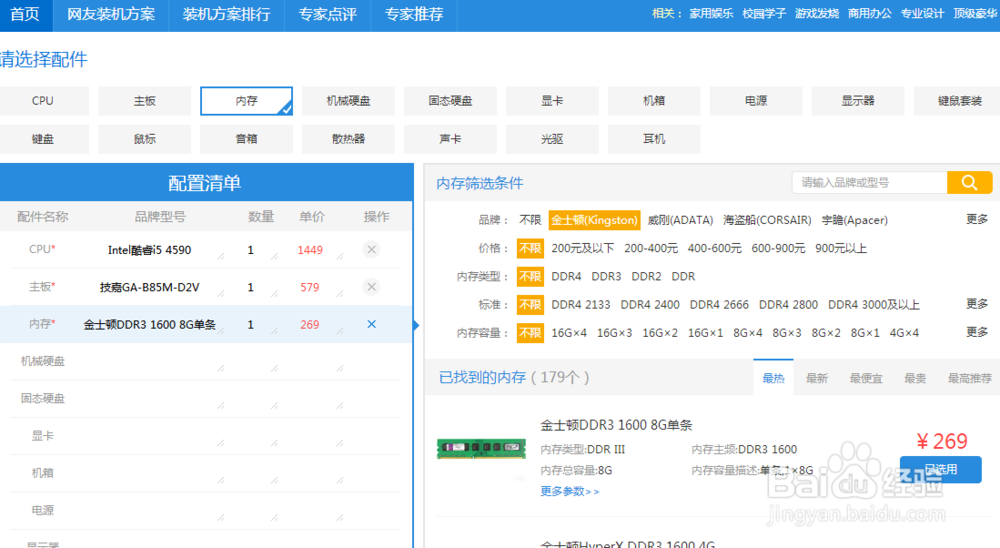The image size is (1000, 548).
Task: Filter memory type to DDR4
Action: pyautogui.click(x=566, y=276)
